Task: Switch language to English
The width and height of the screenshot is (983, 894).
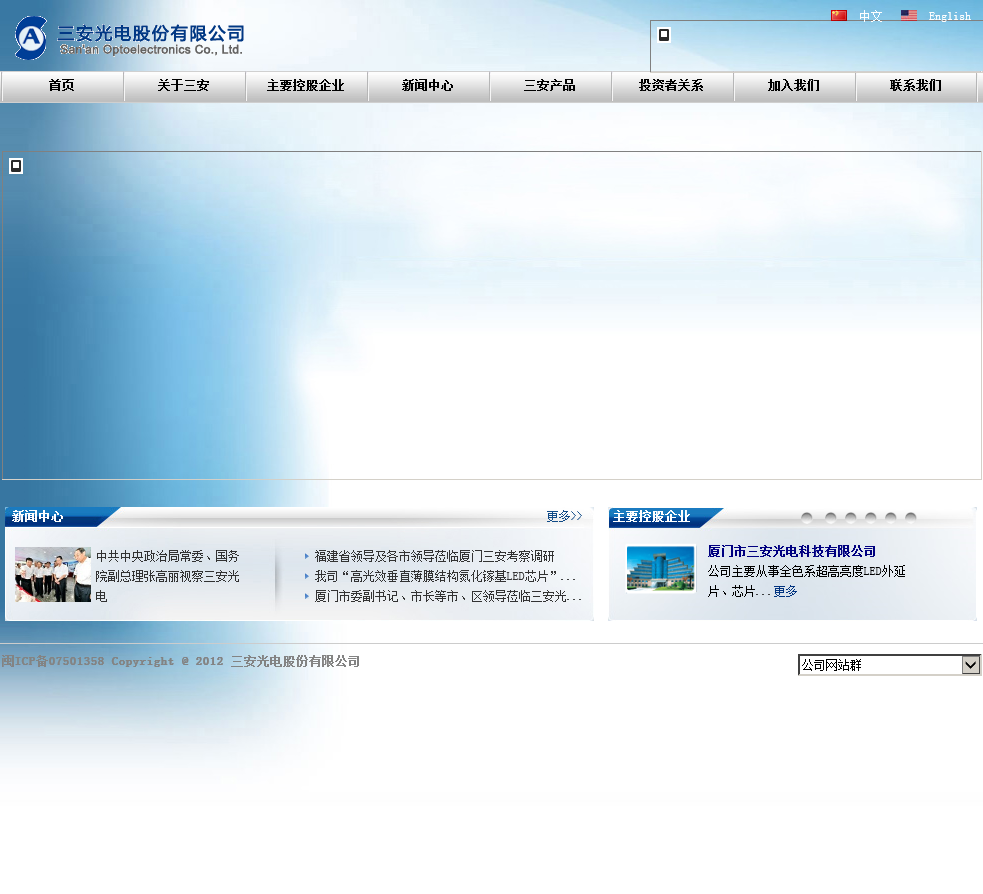Action: (x=949, y=16)
